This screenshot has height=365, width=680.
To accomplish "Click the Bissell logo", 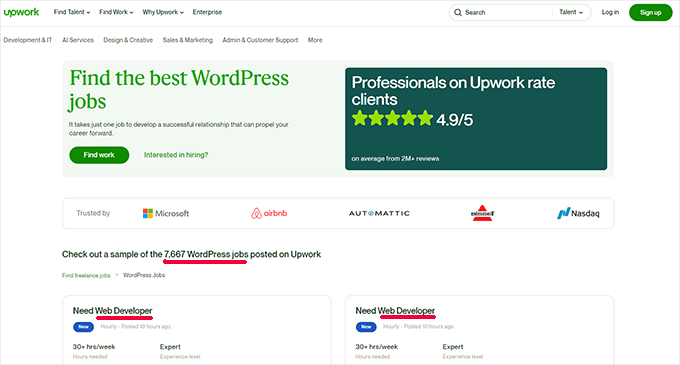I will [x=483, y=213].
